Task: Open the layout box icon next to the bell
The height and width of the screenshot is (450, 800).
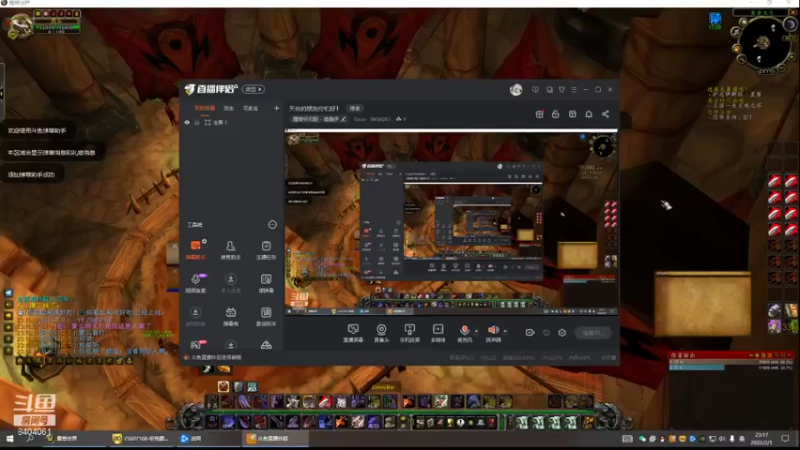Action: (x=572, y=114)
